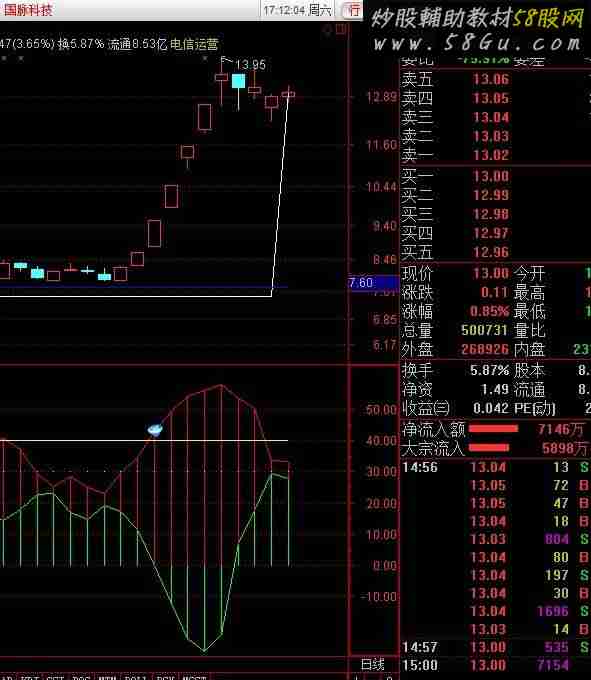Select the ROC indicator tab
Viewport: 591px width, 680px height.
point(81,677)
